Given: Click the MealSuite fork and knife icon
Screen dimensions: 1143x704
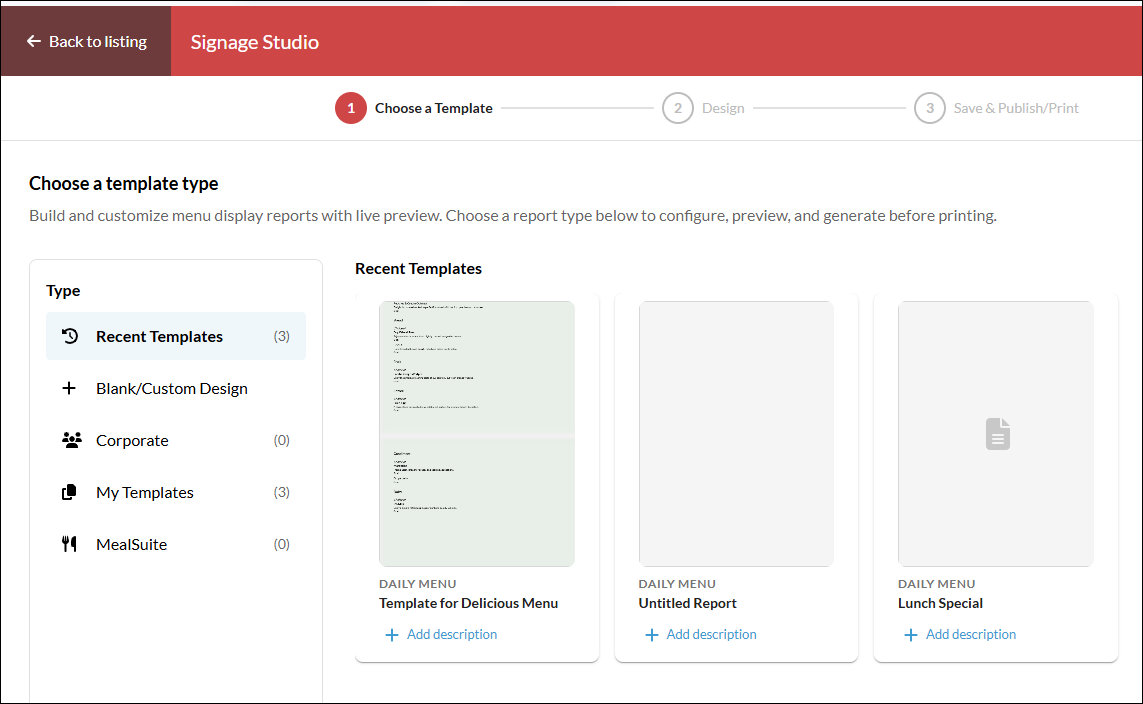Looking at the screenshot, I should pos(69,544).
